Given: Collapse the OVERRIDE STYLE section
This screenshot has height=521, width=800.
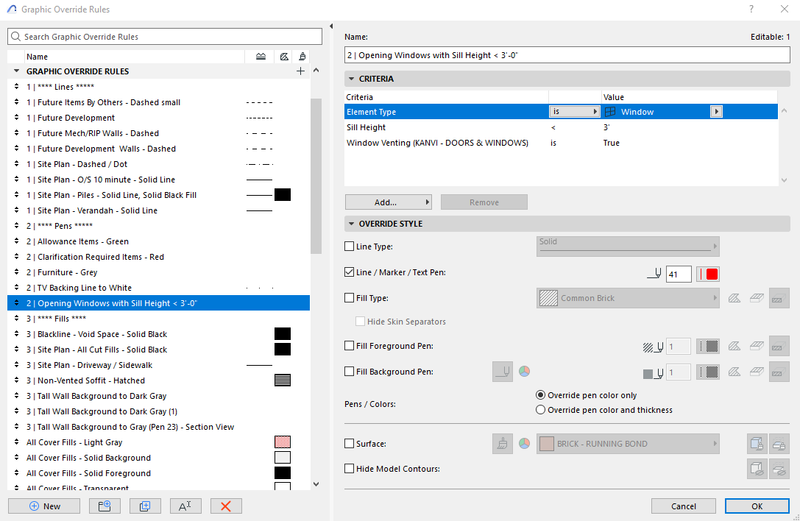Looking at the screenshot, I should [x=351, y=224].
